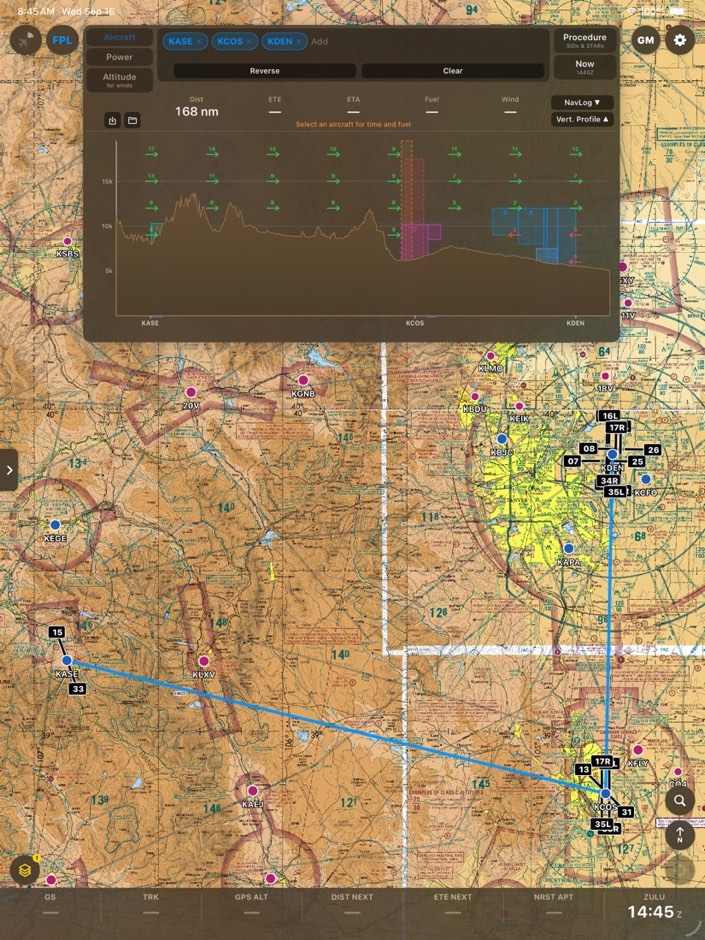Select runway 31 label at KCOS
This screenshot has width=705, height=940.
(x=626, y=812)
